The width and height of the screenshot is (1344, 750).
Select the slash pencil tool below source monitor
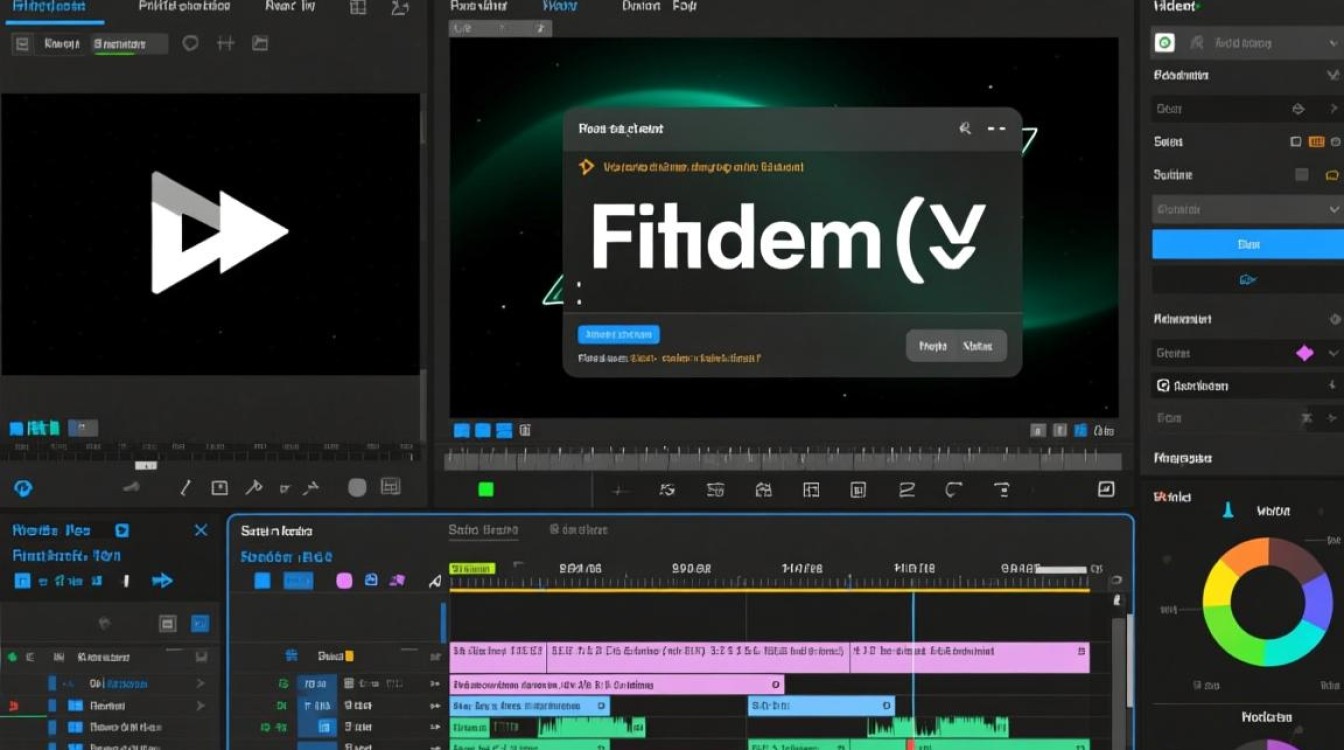click(x=185, y=488)
